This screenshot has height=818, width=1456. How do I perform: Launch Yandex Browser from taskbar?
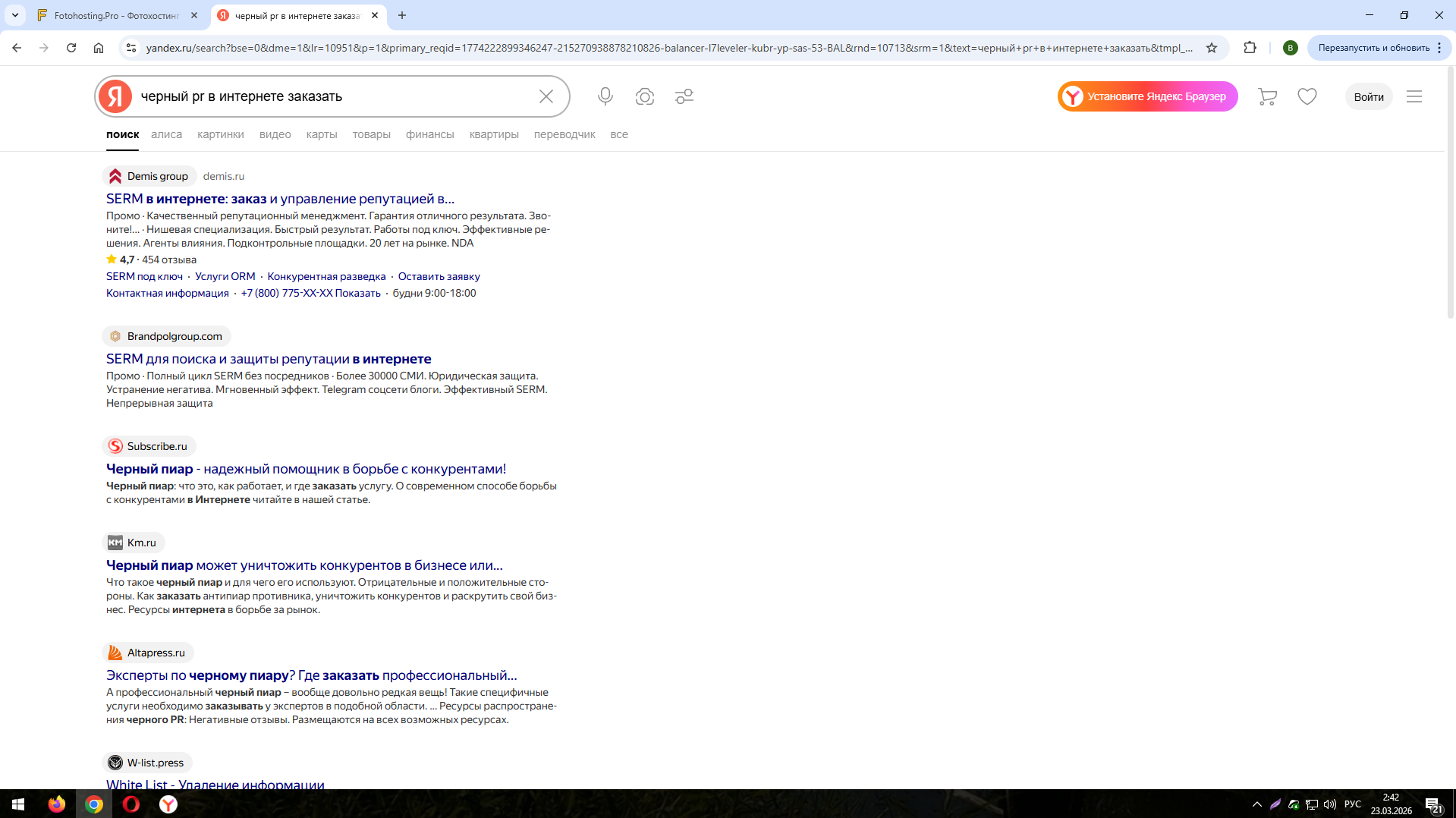(168, 804)
